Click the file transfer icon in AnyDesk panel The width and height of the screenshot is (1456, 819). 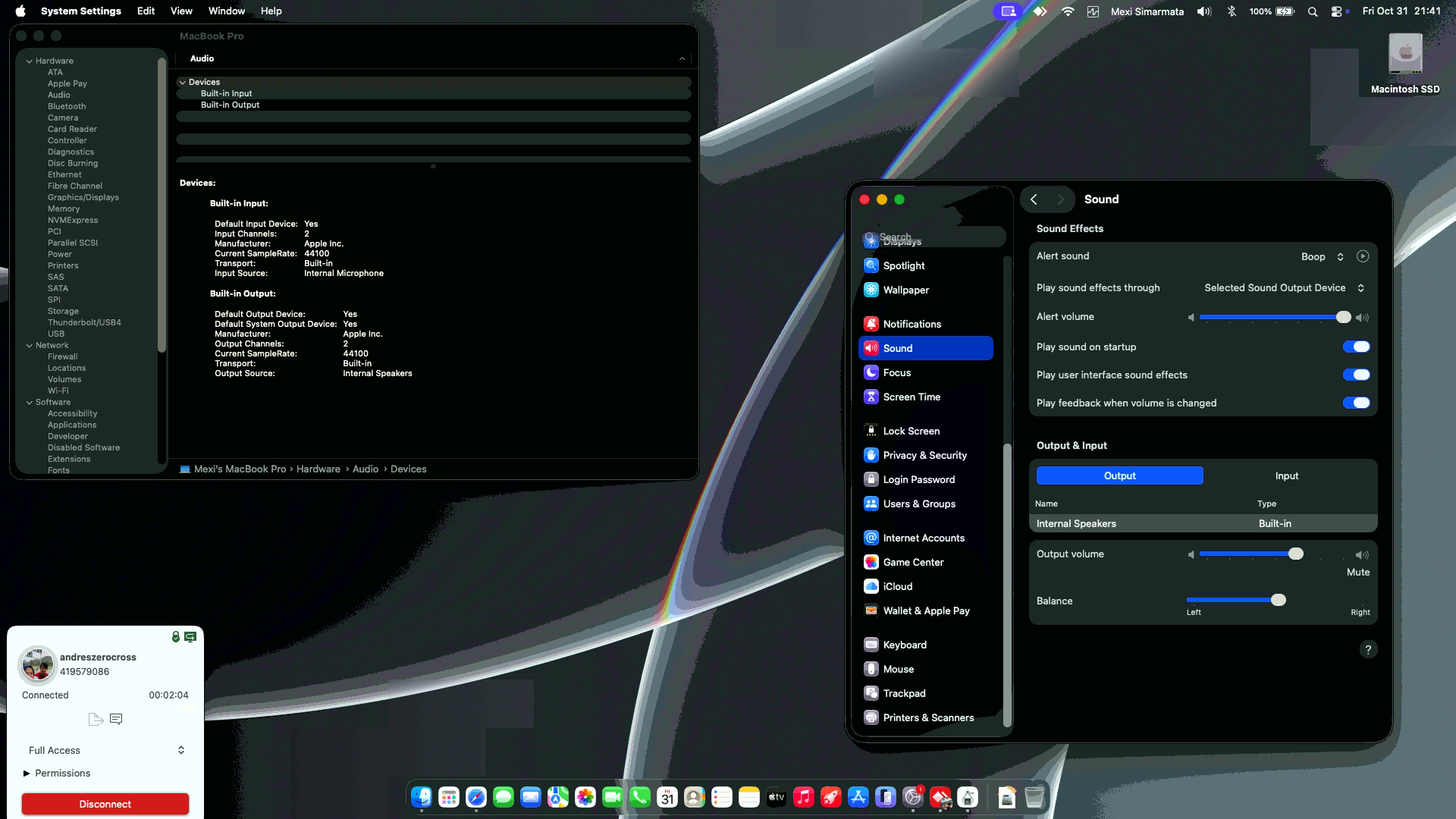click(96, 719)
